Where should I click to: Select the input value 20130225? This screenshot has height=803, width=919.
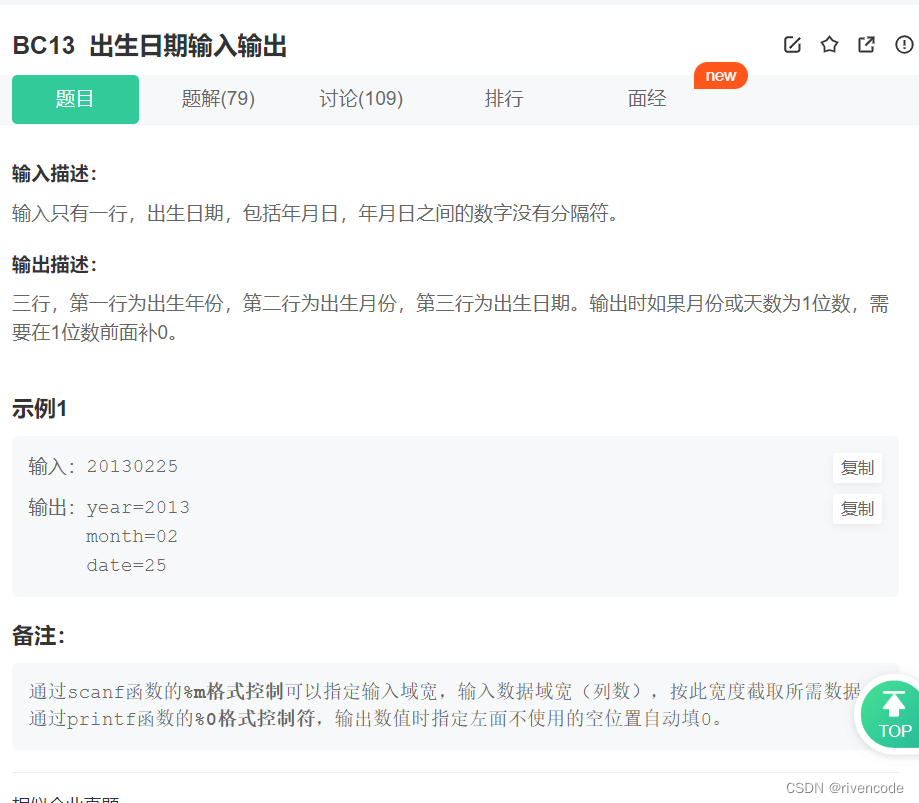pyautogui.click(x=132, y=467)
